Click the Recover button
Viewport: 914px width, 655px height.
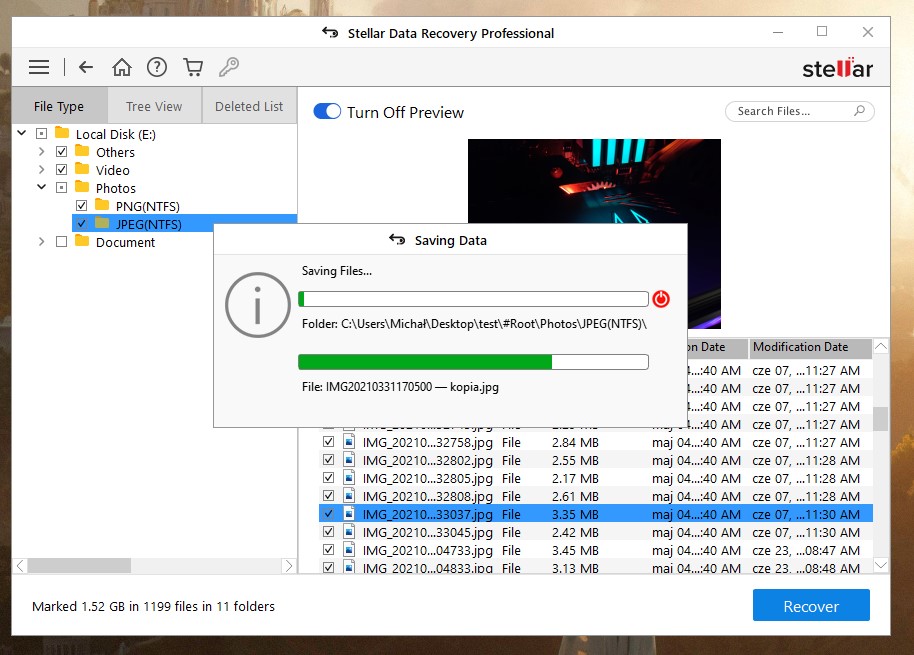(811, 605)
